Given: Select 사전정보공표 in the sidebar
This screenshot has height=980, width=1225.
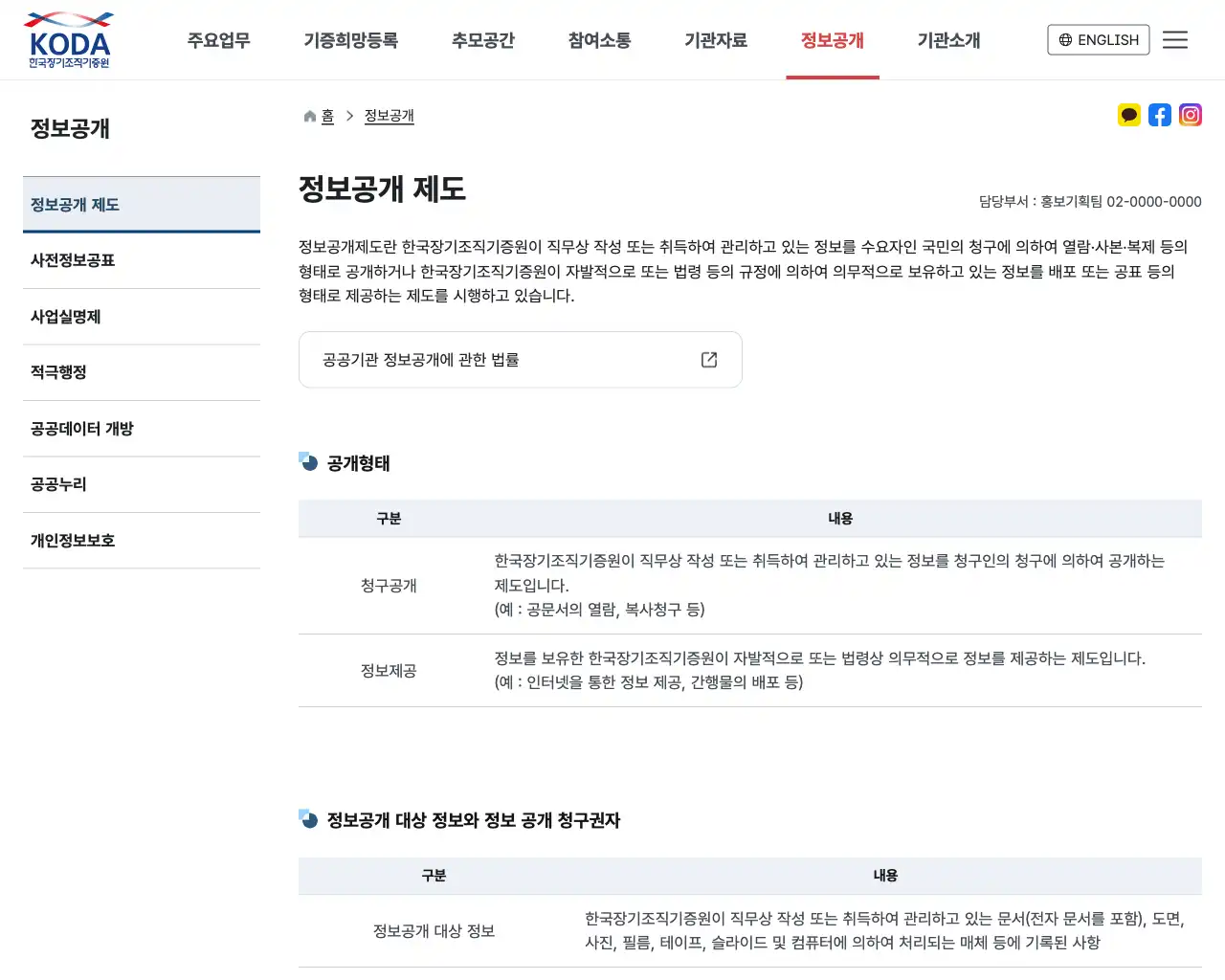Looking at the screenshot, I should click(x=72, y=260).
